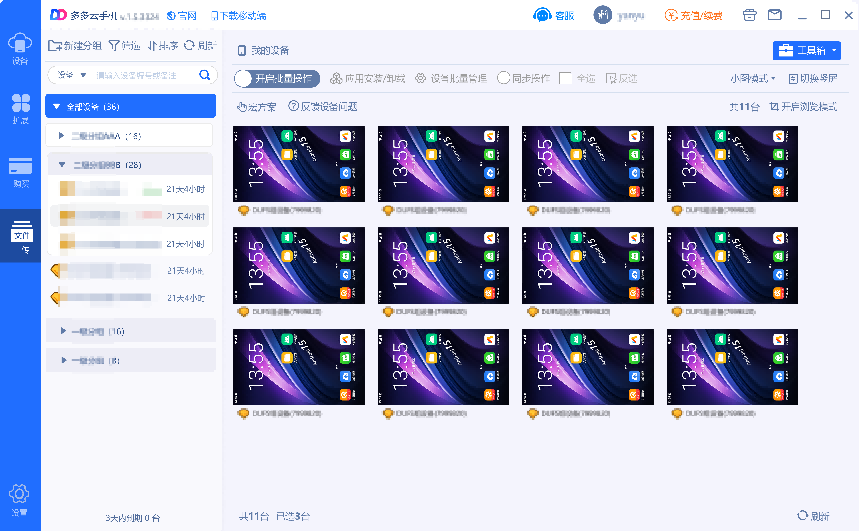Open the 工具箱 toolbox dropdown
Viewport: 859px width, 531px height.
[x=806, y=50]
